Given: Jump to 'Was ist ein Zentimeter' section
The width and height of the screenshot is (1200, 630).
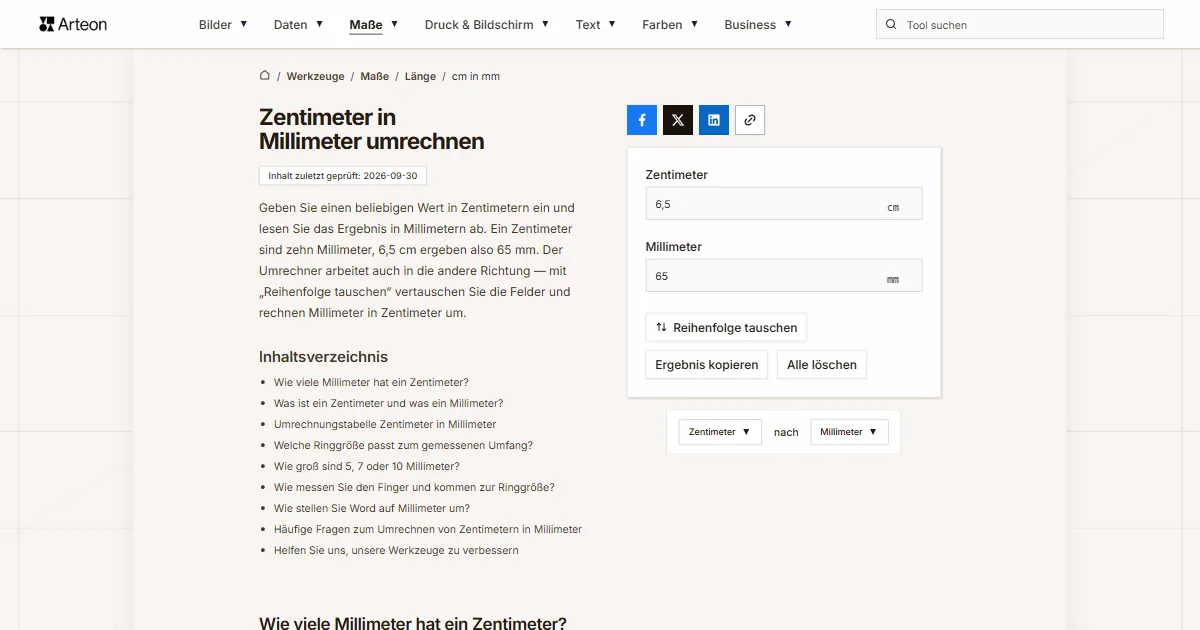Looking at the screenshot, I should click(x=388, y=403).
